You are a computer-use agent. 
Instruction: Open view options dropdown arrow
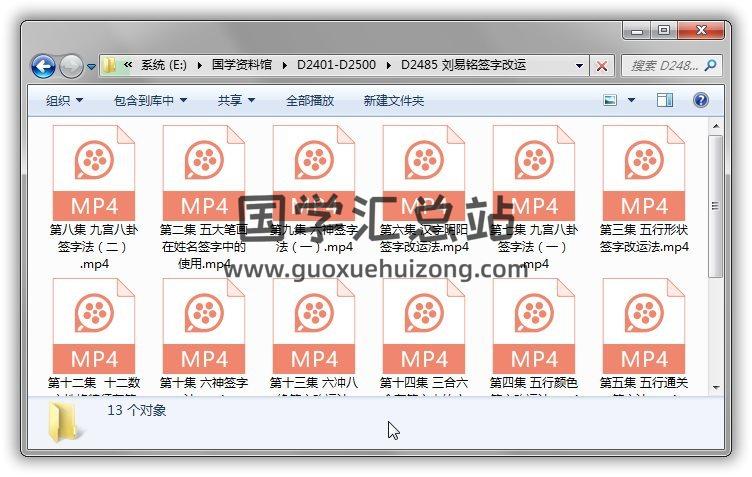631,100
